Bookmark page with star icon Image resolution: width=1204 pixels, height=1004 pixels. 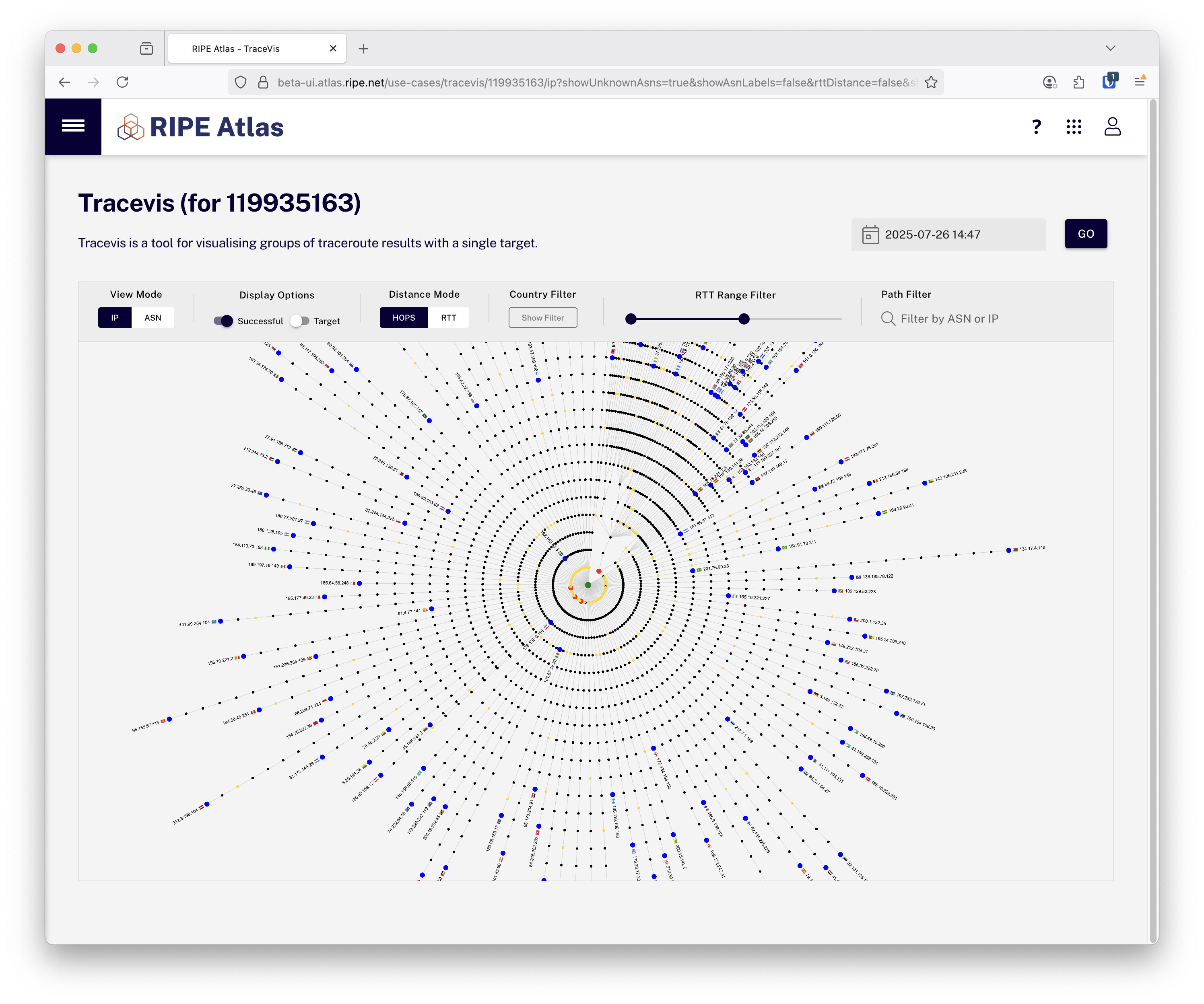[x=931, y=82]
